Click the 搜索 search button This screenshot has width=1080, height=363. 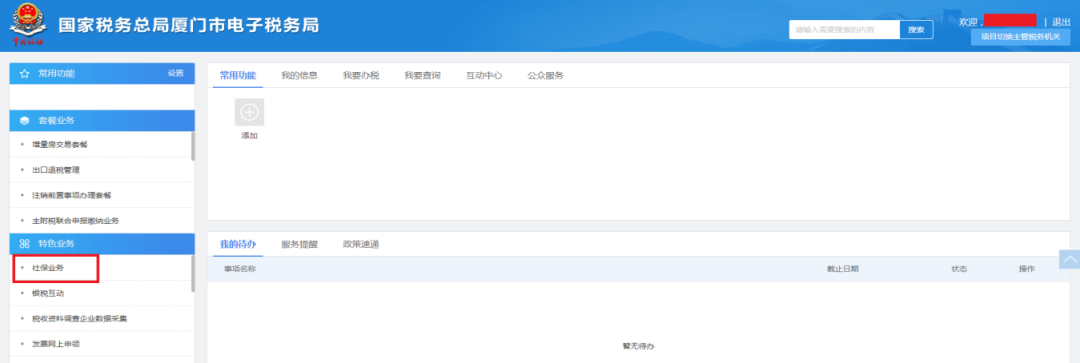(x=916, y=30)
